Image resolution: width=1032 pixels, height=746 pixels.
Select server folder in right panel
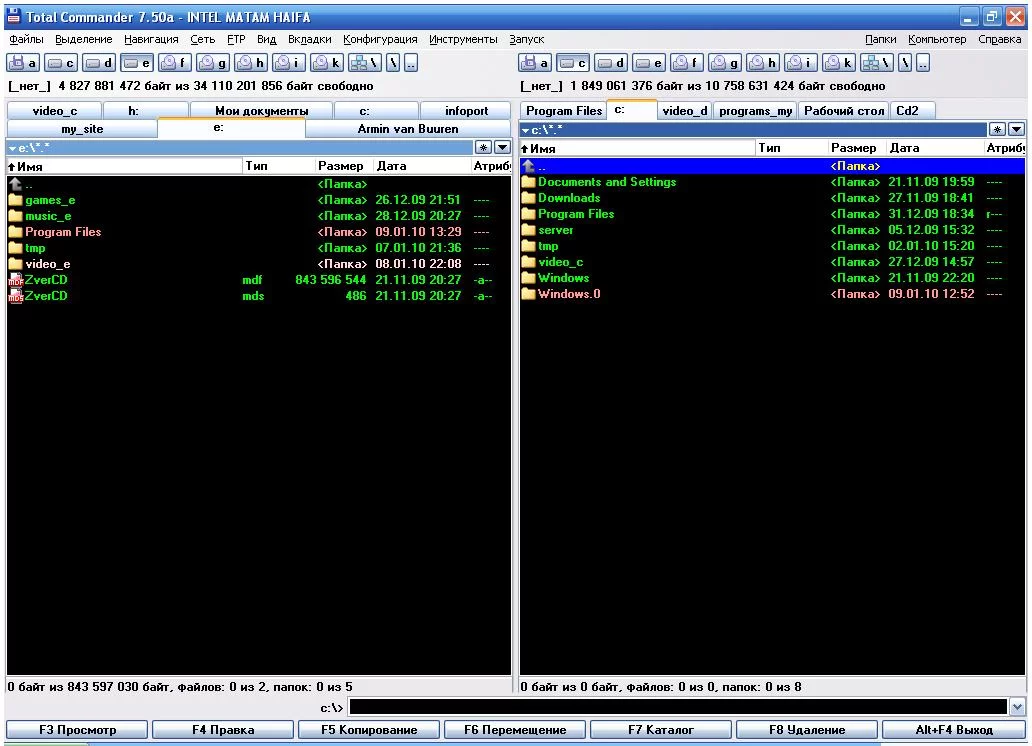(x=772, y=230)
